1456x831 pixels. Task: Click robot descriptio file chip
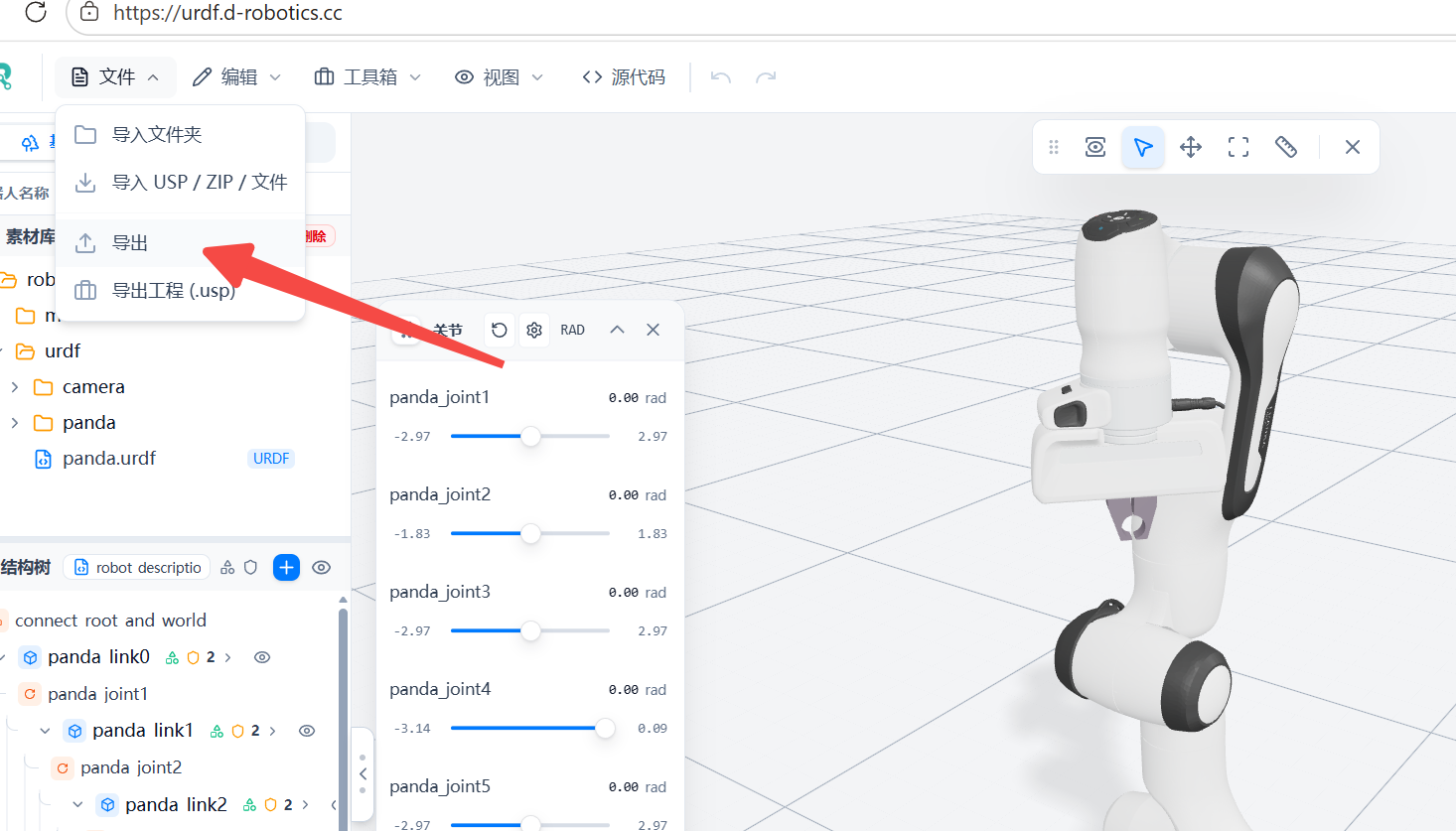coord(137,567)
